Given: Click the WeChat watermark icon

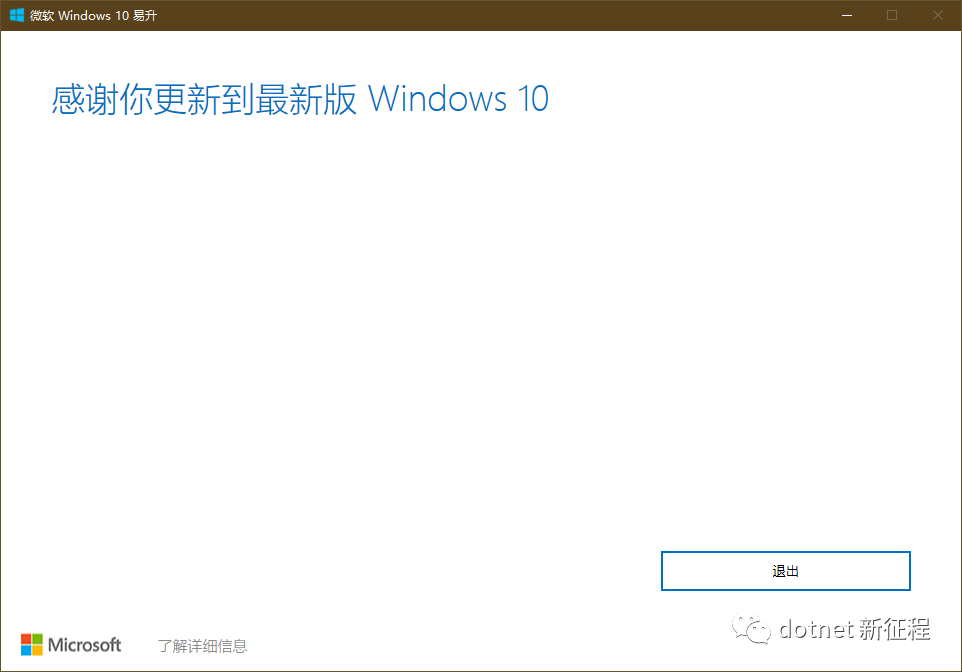Looking at the screenshot, I should (x=751, y=629).
